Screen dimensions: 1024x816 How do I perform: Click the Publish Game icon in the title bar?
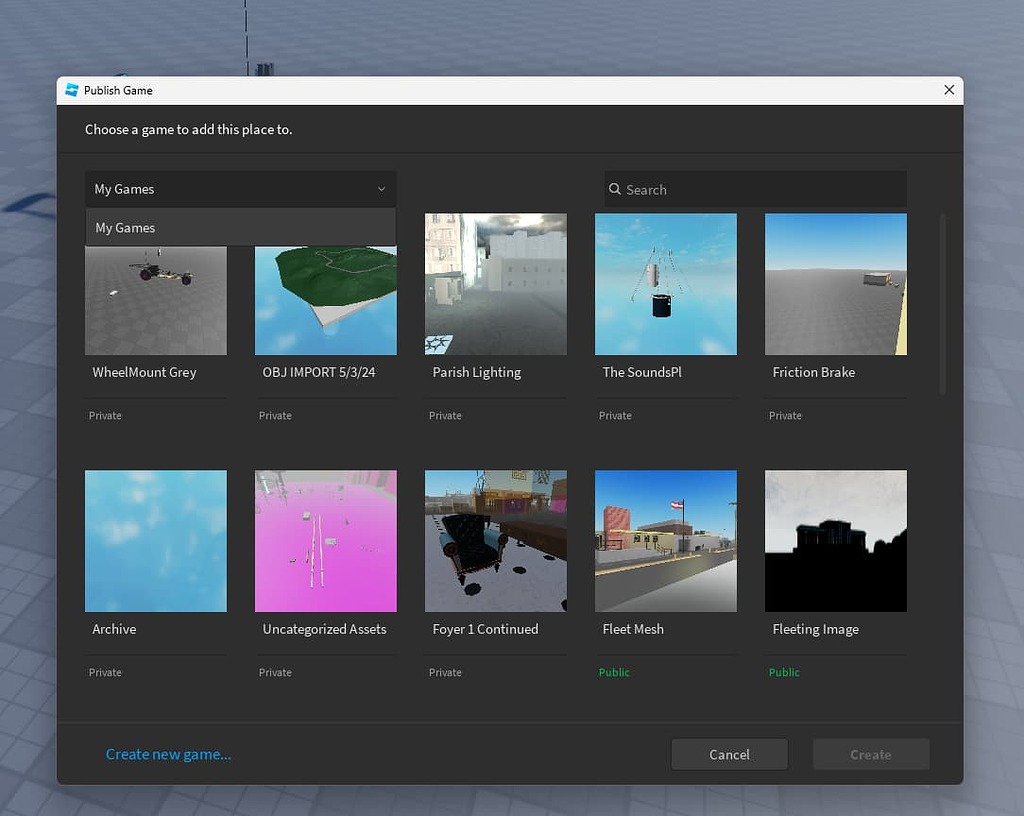[x=71, y=90]
